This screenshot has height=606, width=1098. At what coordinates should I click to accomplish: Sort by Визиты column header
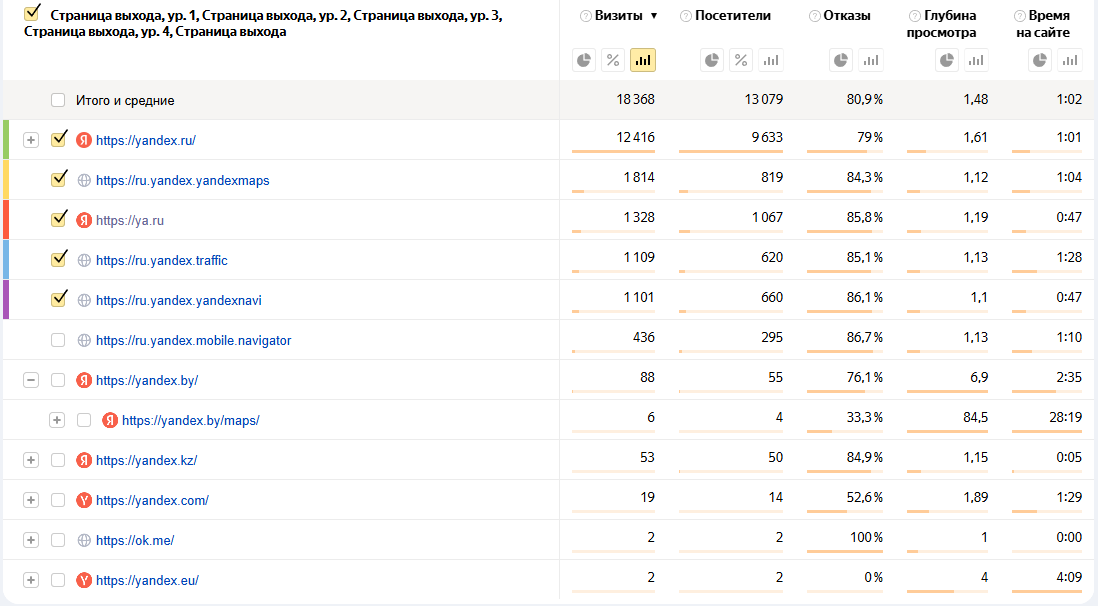point(618,15)
